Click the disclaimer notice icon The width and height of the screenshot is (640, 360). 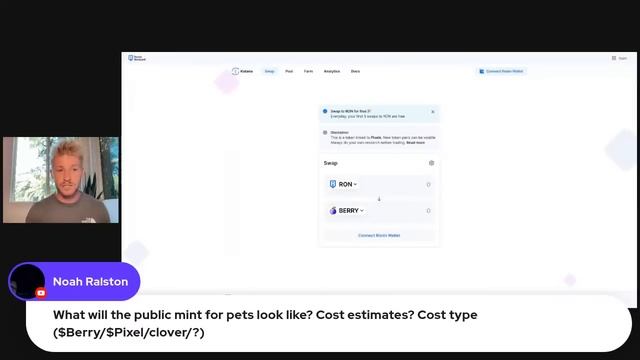tap(325, 133)
